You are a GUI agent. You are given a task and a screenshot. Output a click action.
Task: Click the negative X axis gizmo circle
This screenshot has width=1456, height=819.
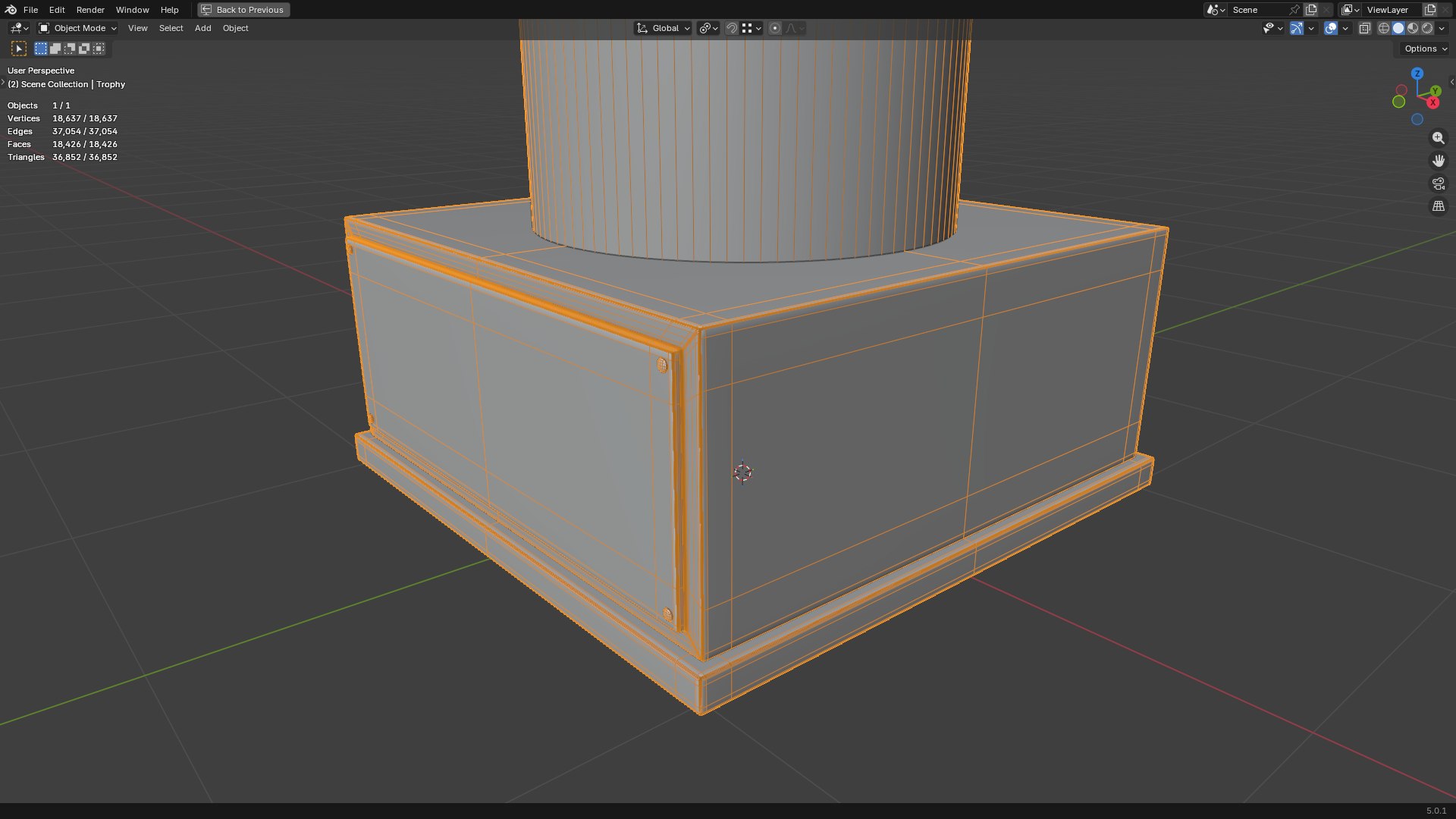click(1401, 90)
